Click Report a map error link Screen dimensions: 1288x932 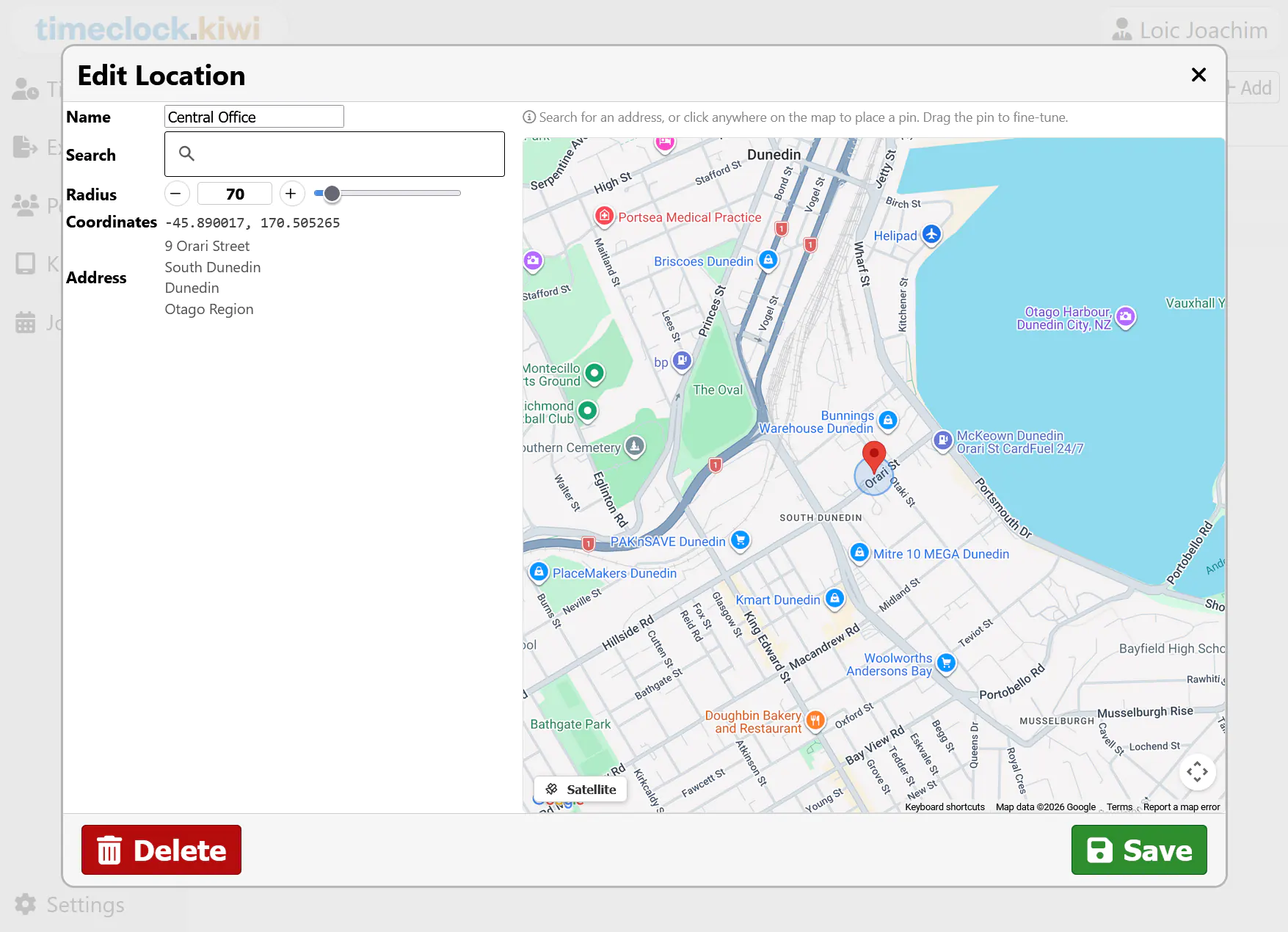tap(1182, 807)
